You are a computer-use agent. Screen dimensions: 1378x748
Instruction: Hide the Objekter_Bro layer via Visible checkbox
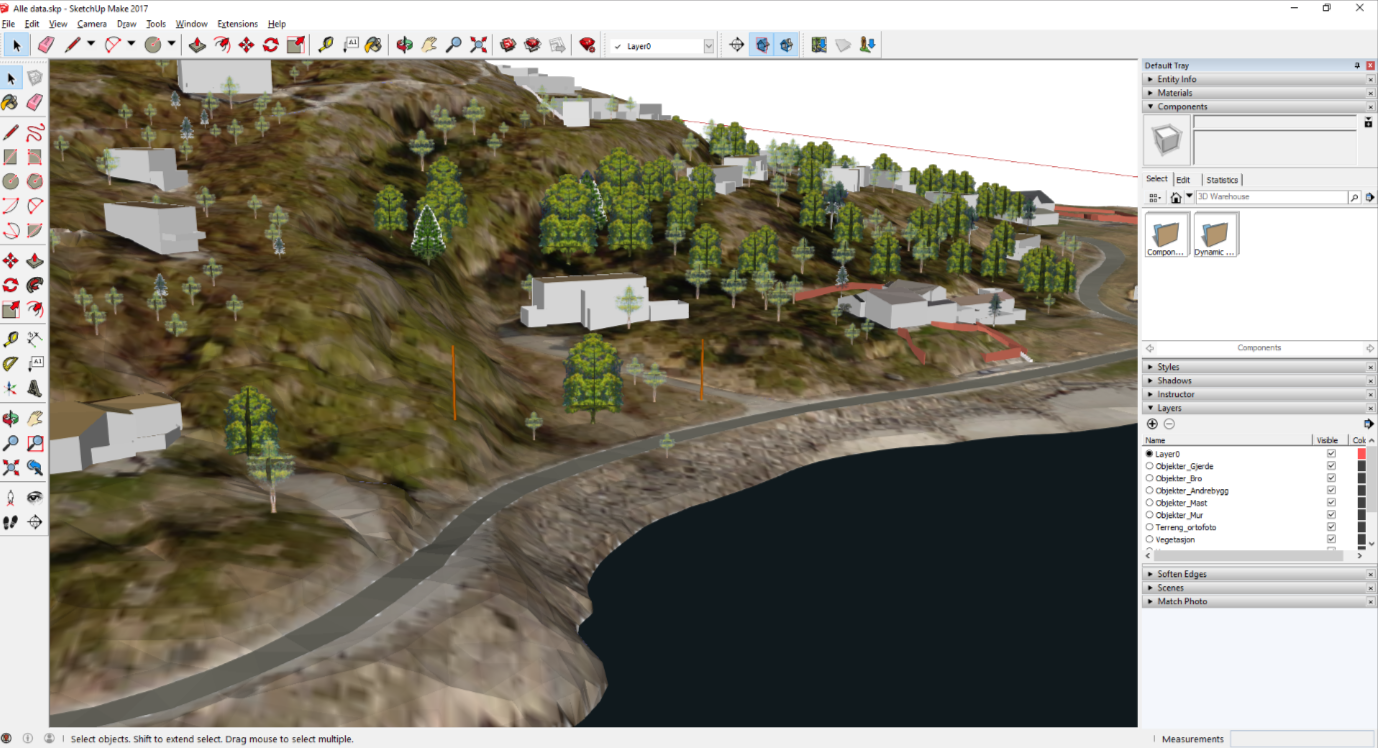(x=1331, y=478)
